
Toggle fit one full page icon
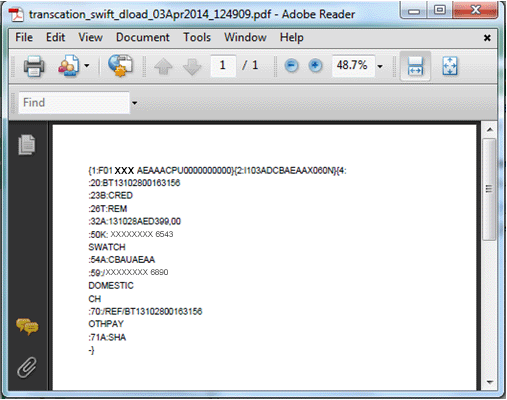[x=450, y=66]
